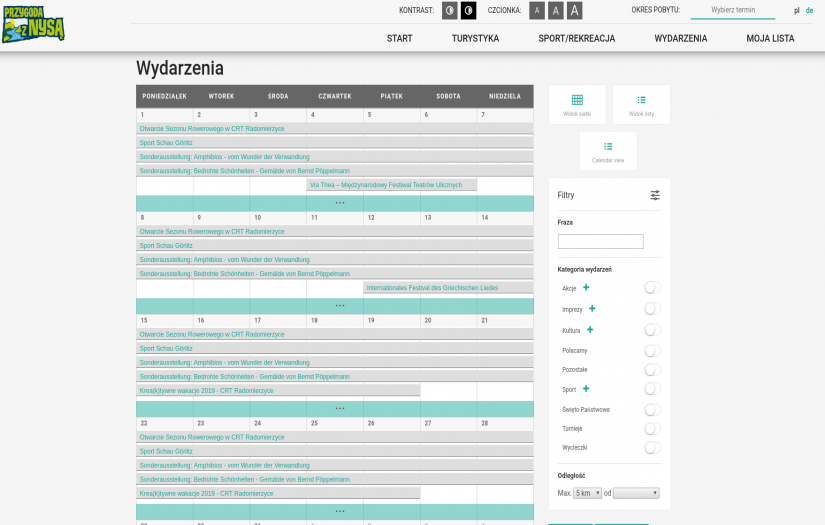The height and width of the screenshot is (525, 825).
Task: Open the max distance 5 km dropdown
Action: click(x=587, y=493)
